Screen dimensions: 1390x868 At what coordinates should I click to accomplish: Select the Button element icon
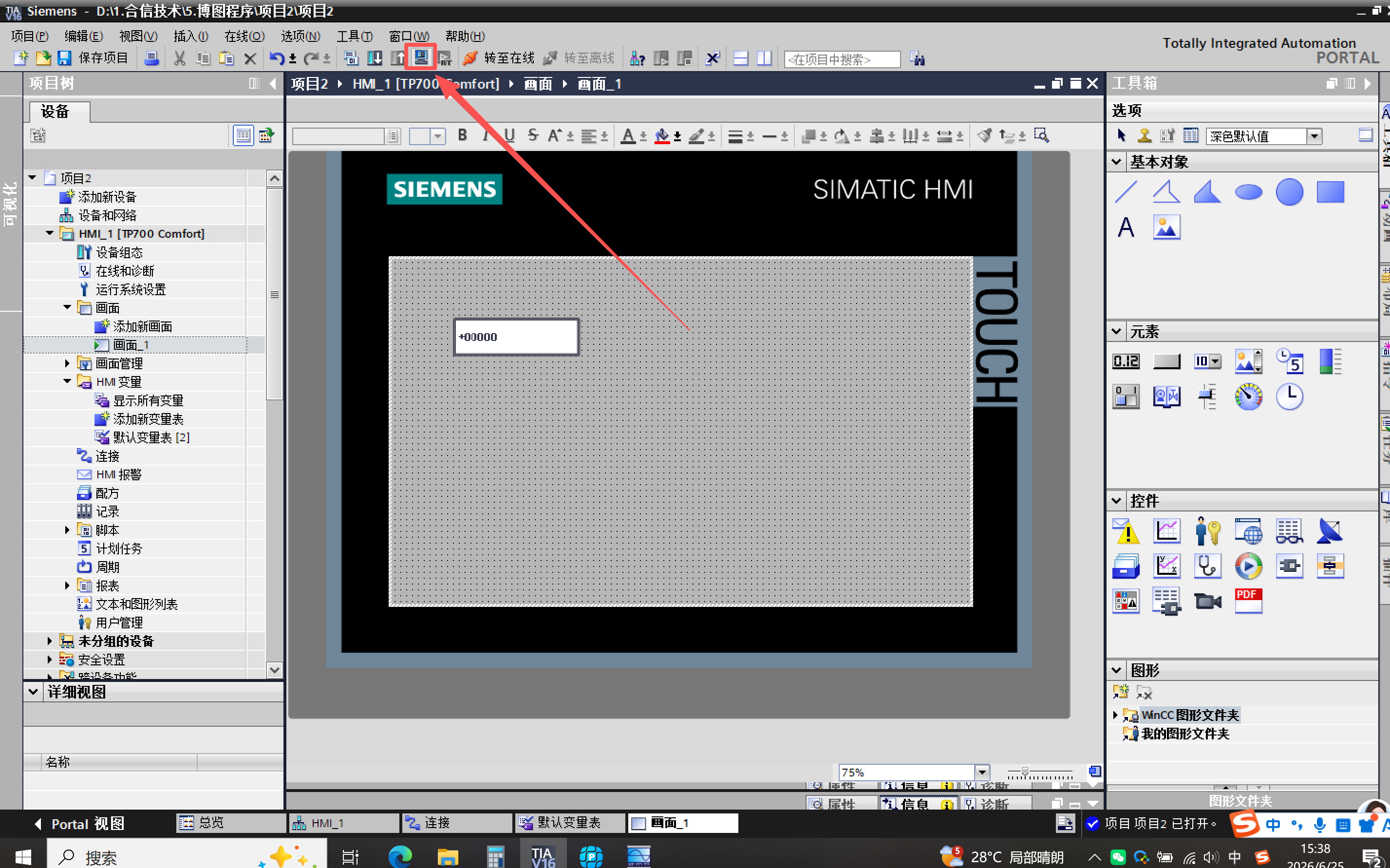[1166, 361]
